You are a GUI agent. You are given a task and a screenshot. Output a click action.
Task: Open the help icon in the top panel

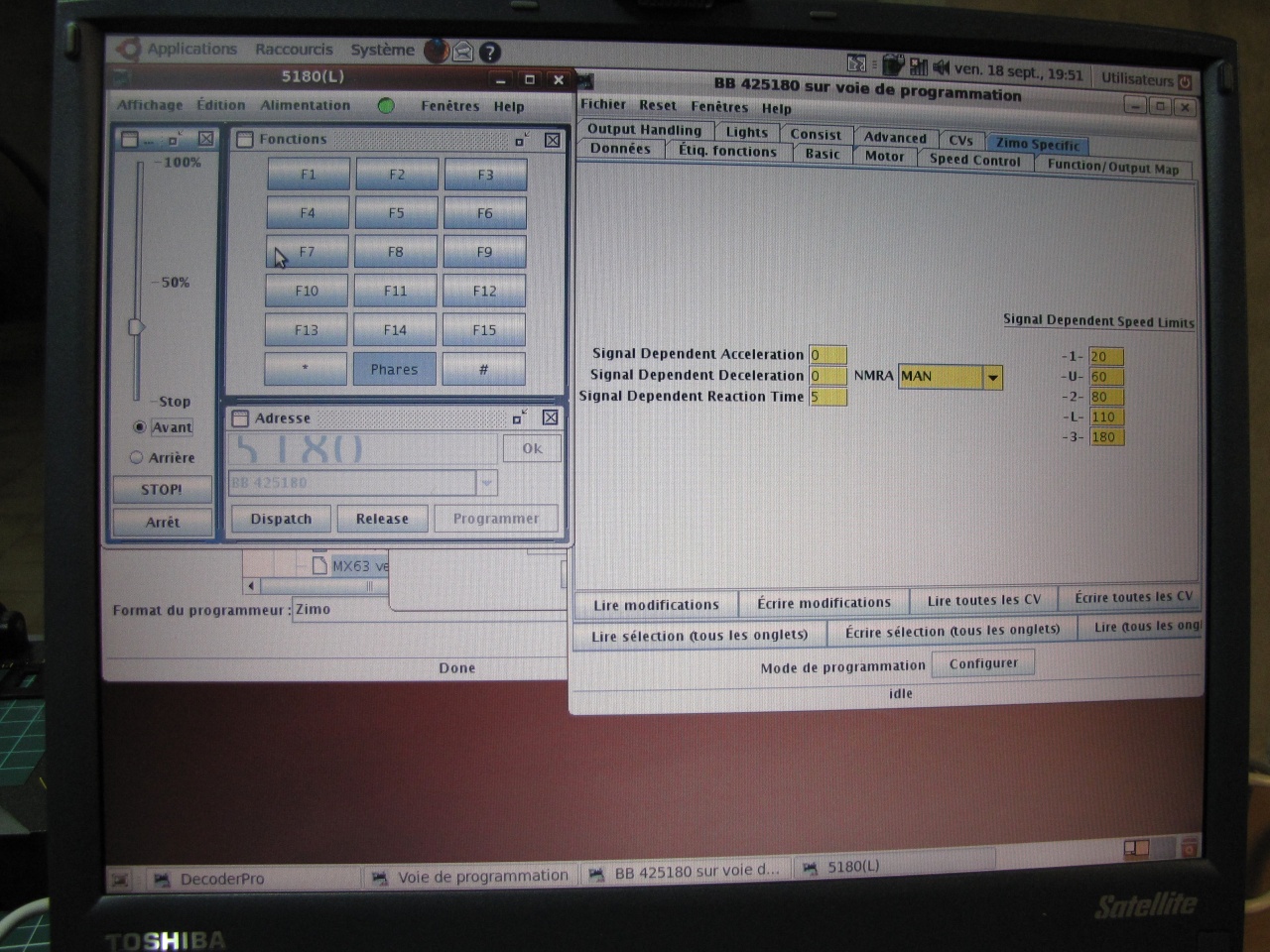[x=489, y=53]
